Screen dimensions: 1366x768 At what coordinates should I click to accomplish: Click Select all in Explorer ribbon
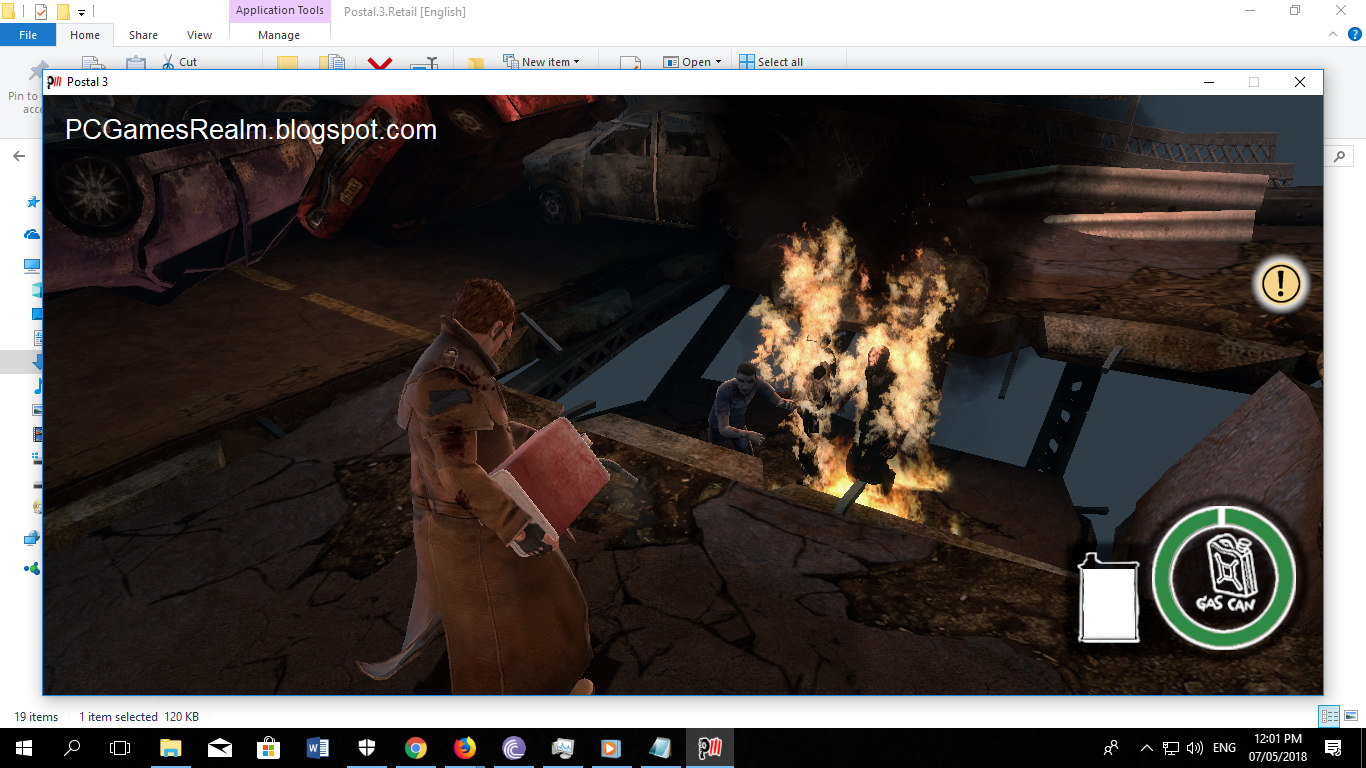pos(771,62)
